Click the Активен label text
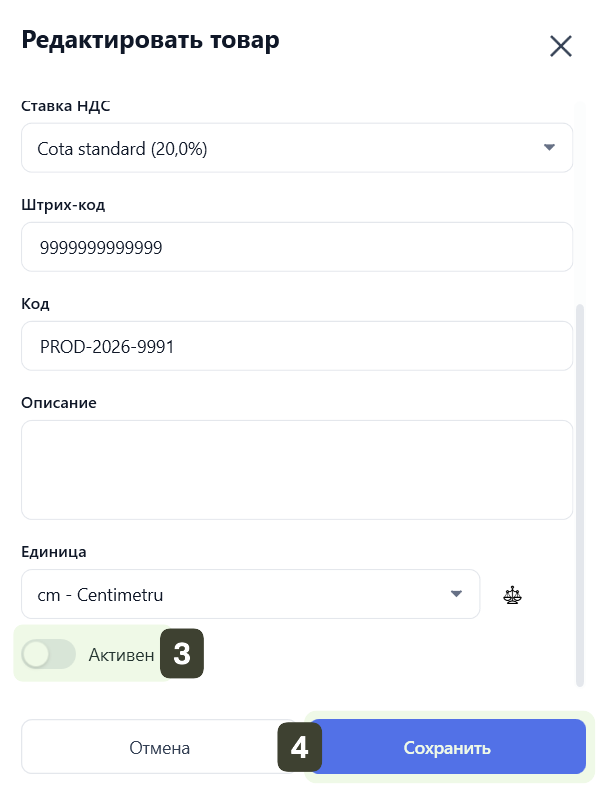Viewport: 607px width, 796px height. point(121,656)
